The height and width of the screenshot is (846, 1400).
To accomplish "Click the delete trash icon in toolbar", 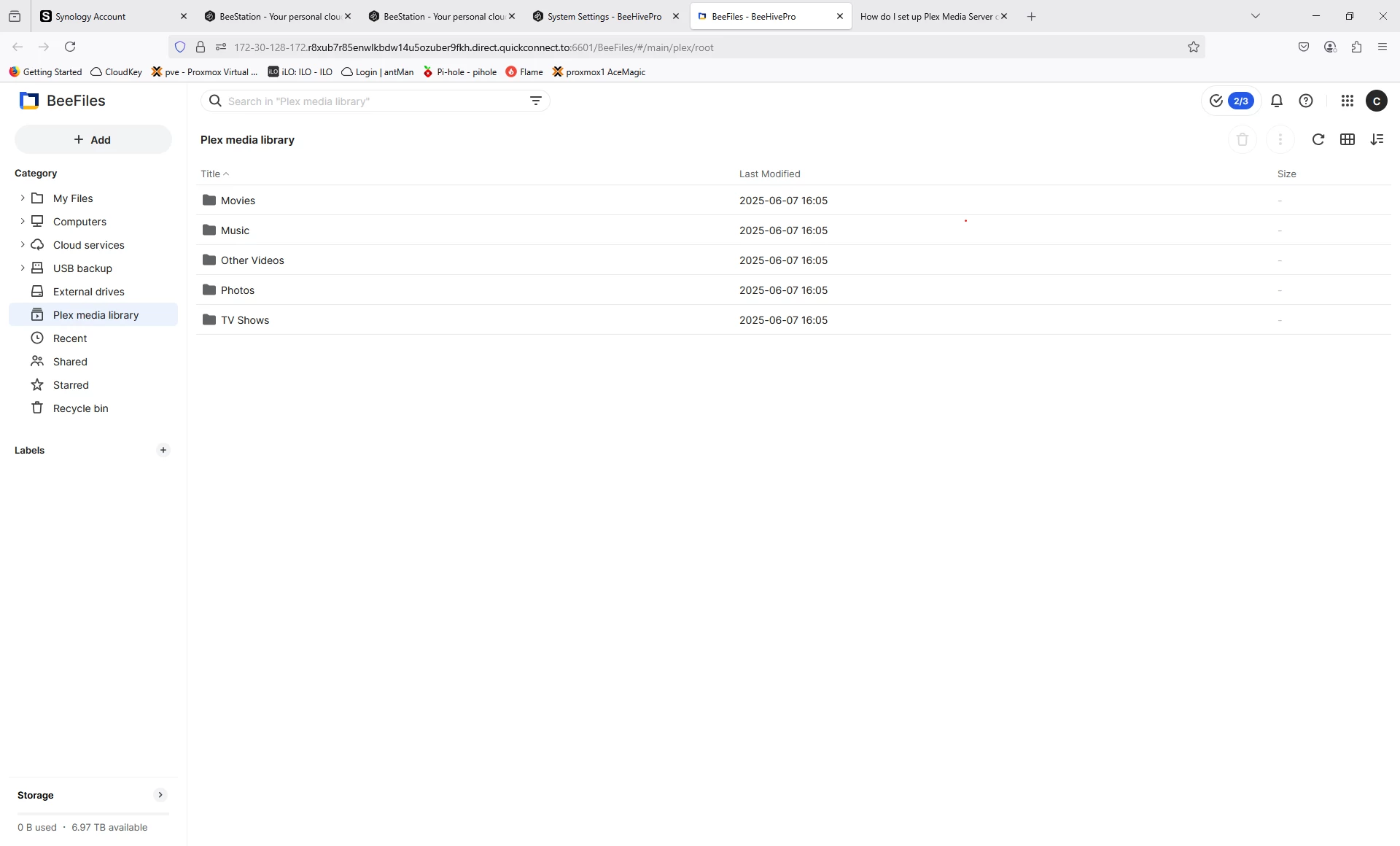I will pyautogui.click(x=1242, y=139).
